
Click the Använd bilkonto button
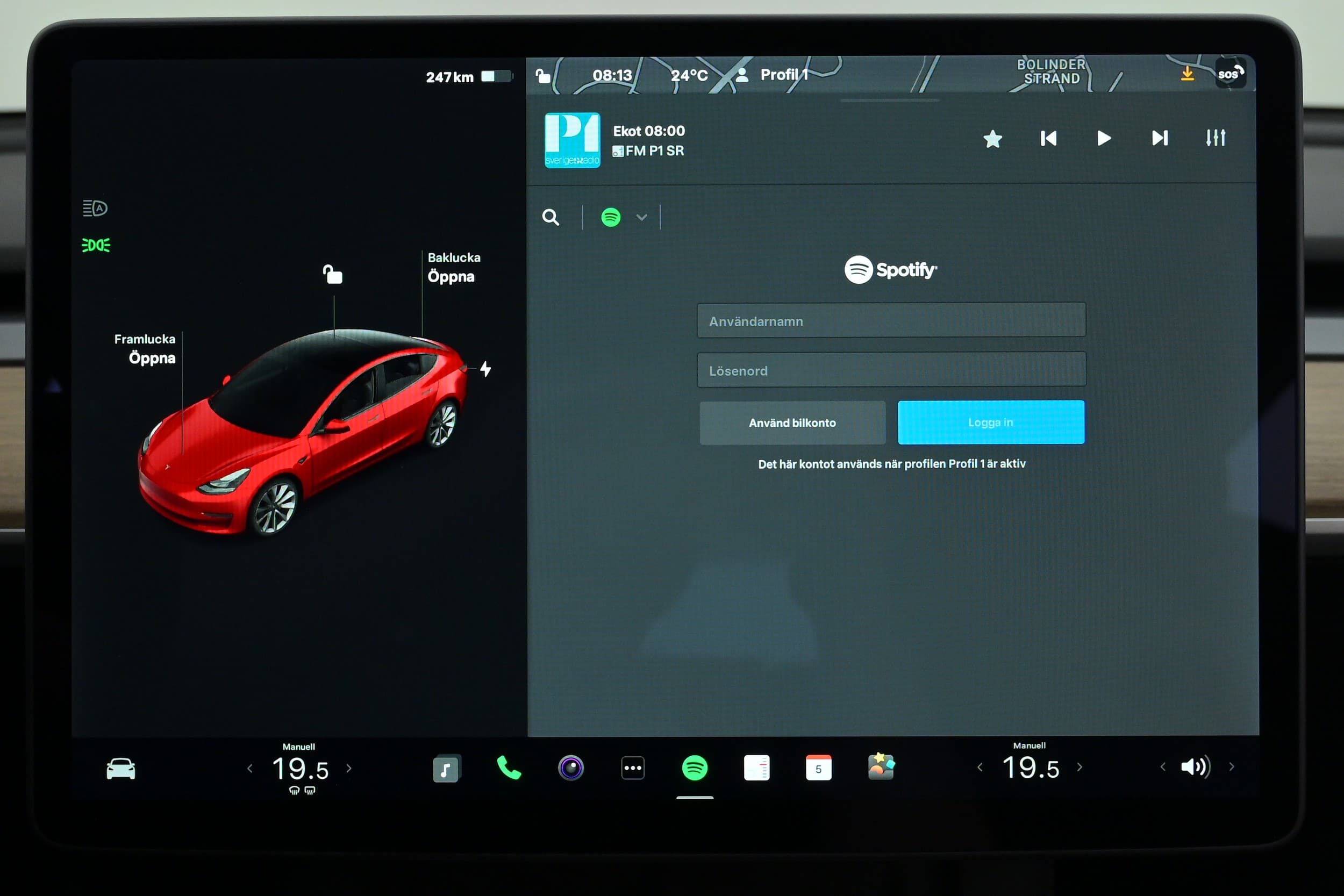pyautogui.click(x=792, y=423)
